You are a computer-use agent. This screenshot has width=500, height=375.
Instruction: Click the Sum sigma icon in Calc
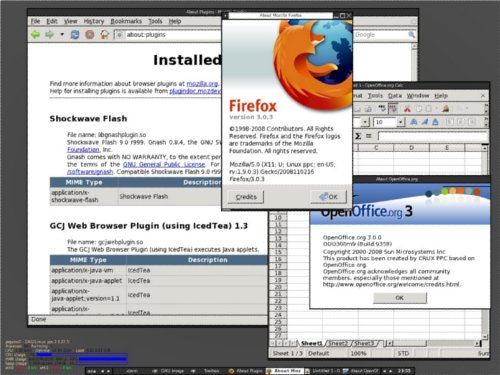358,136
